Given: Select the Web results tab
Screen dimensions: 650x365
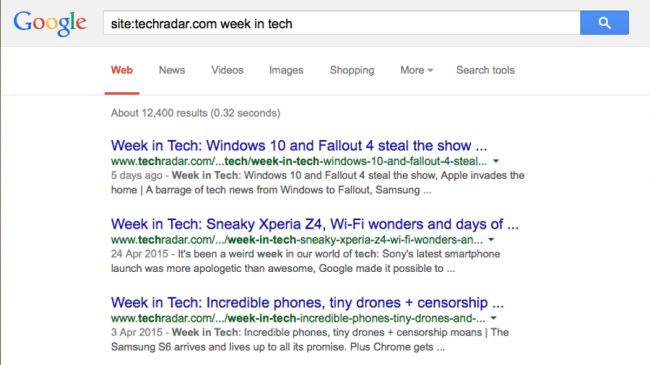Looking at the screenshot, I should click(x=121, y=70).
